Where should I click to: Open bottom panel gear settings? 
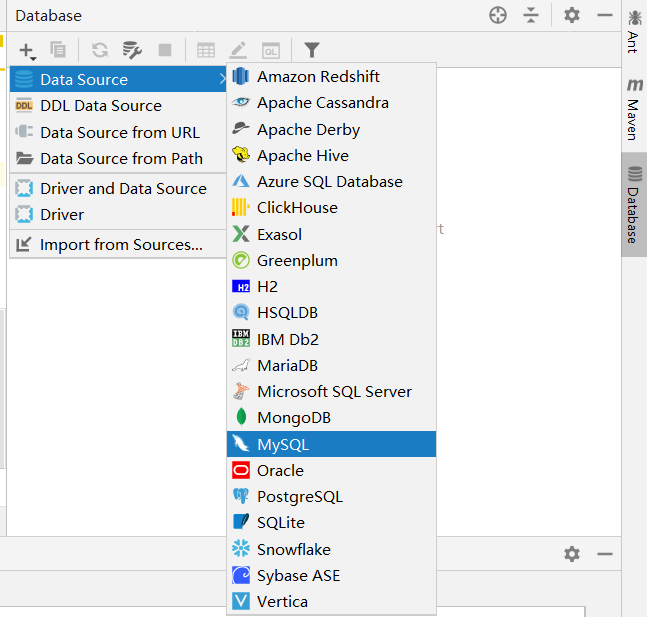pos(572,554)
